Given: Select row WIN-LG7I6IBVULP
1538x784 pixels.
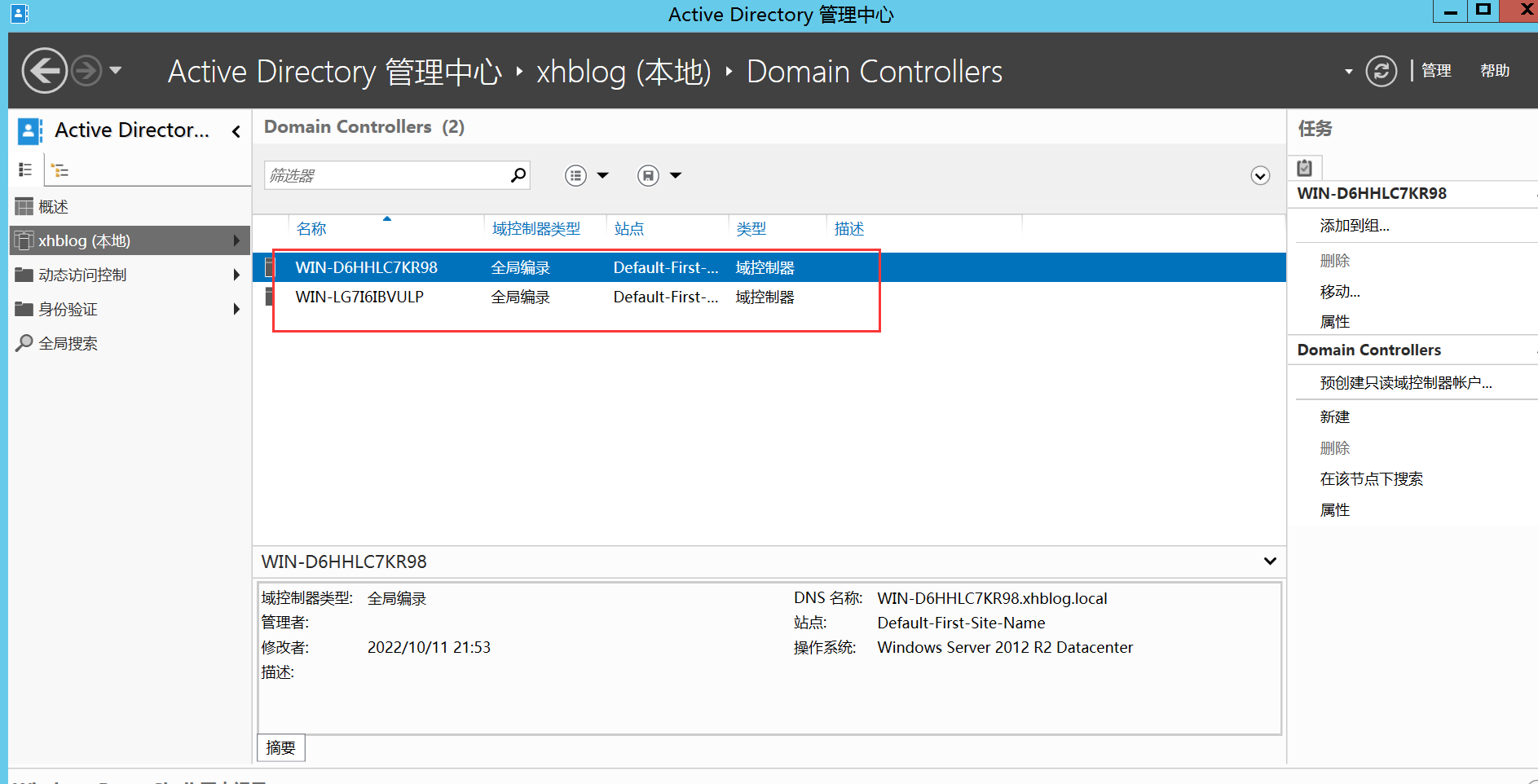Looking at the screenshot, I should [x=769, y=297].
